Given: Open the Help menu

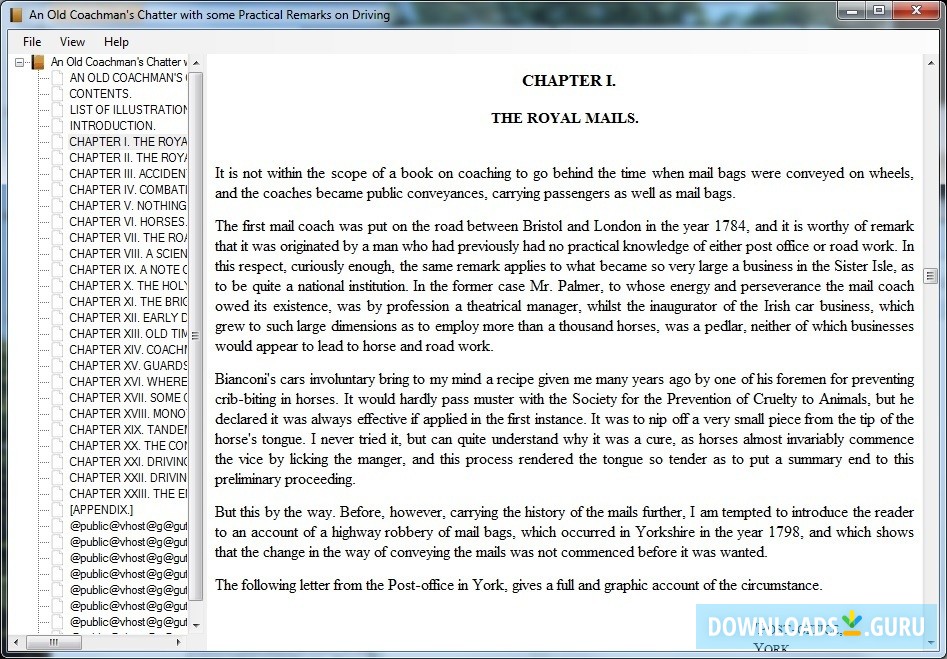Looking at the screenshot, I should pos(116,42).
